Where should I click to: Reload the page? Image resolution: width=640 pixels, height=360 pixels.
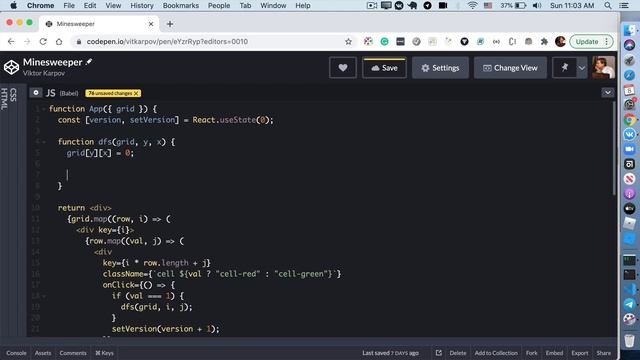coord(43,42)
